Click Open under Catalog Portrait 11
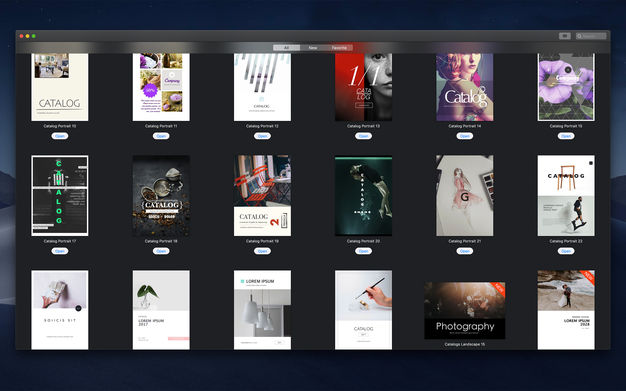The width and height of the screenshot is (626, 391). pos(161,136)
